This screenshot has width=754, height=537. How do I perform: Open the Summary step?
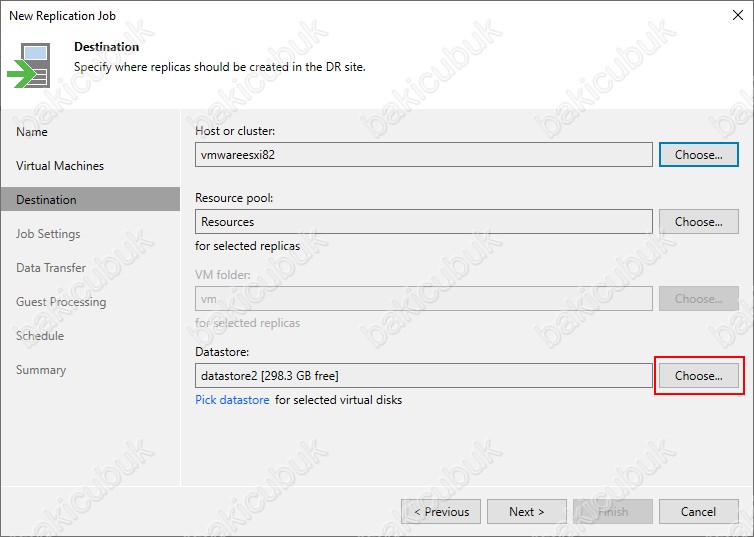(41, 370)
